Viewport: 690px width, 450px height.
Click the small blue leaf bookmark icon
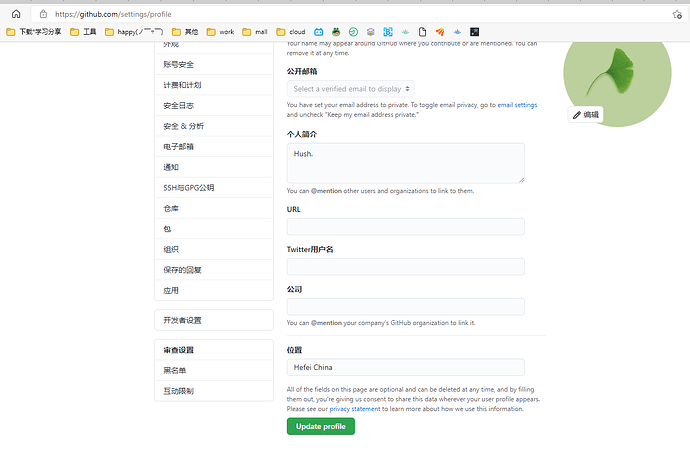[457, 32]
